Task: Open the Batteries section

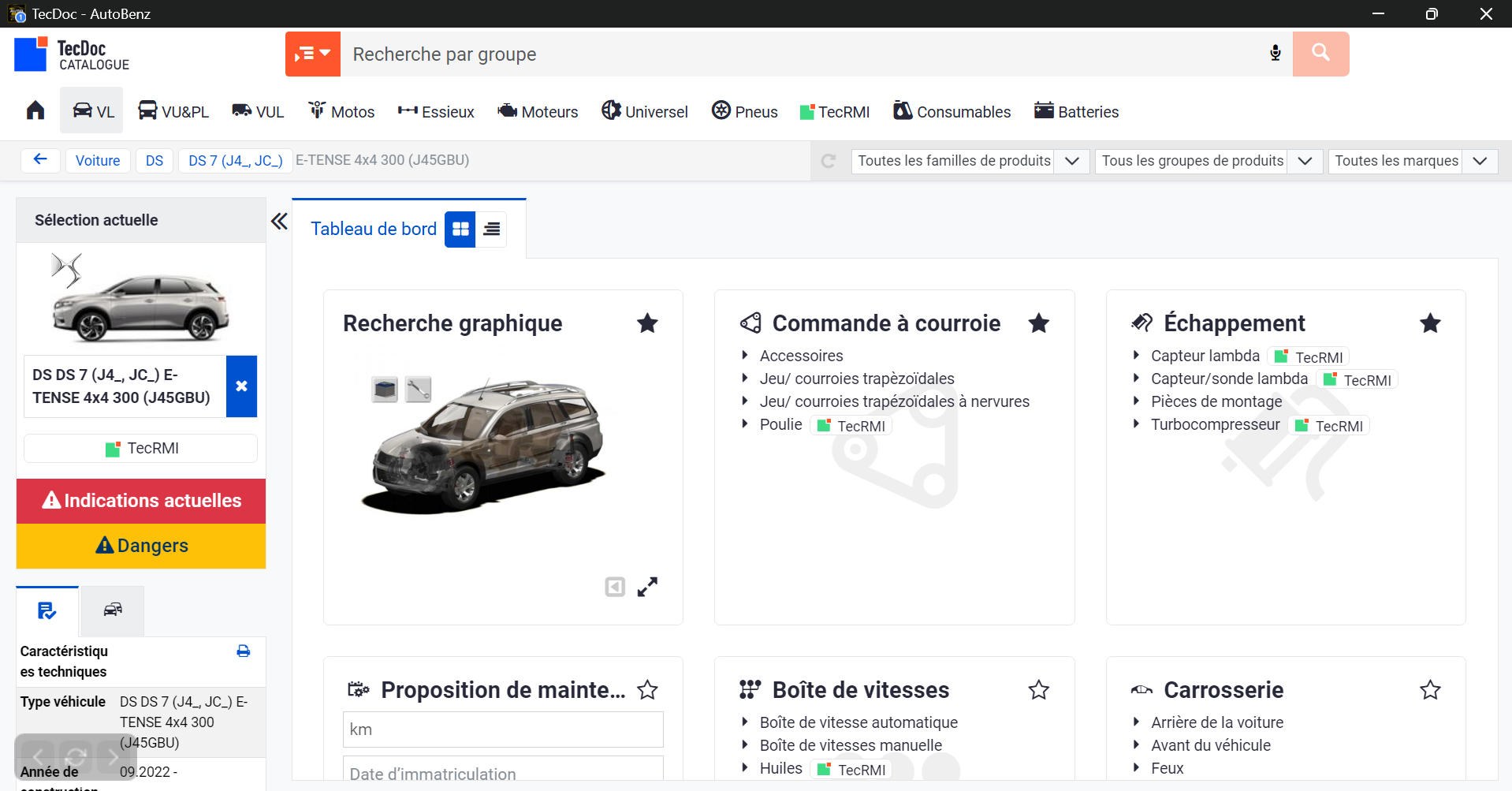Action: [x=1076, y=111]
